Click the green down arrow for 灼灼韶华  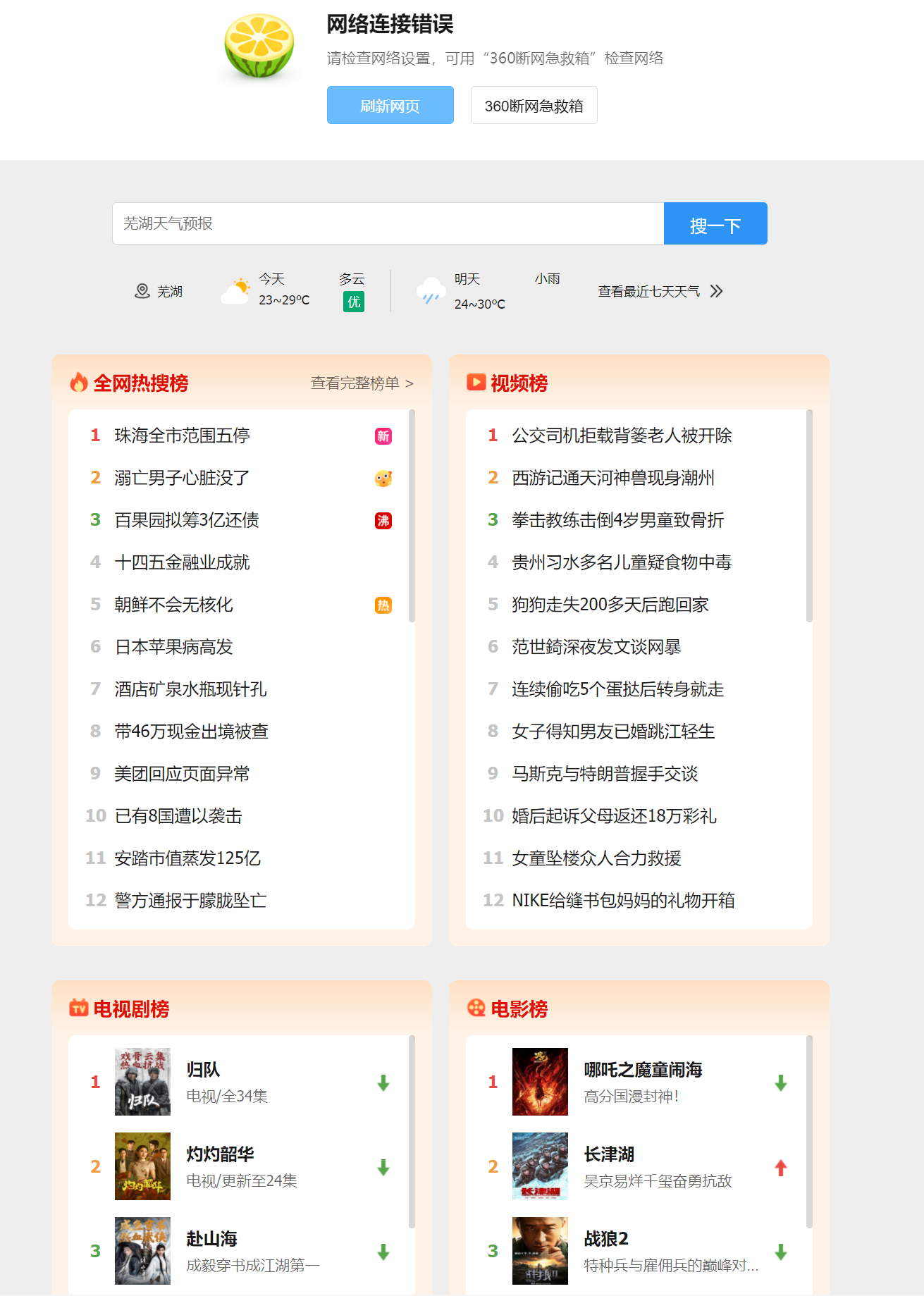tap(383, 1168)
